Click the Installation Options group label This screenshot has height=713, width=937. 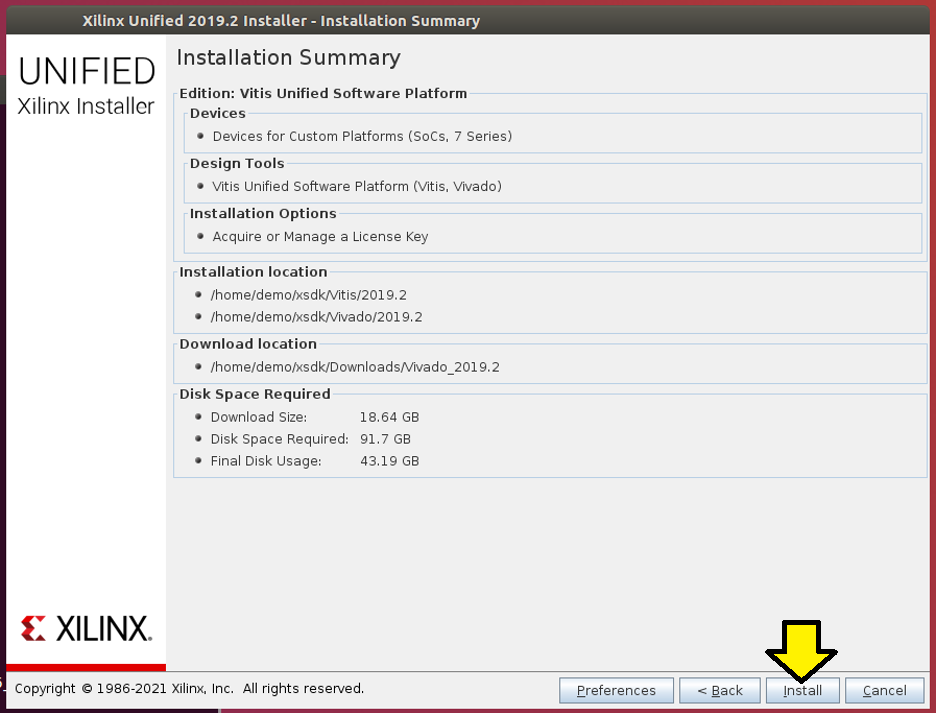point(264,214)
